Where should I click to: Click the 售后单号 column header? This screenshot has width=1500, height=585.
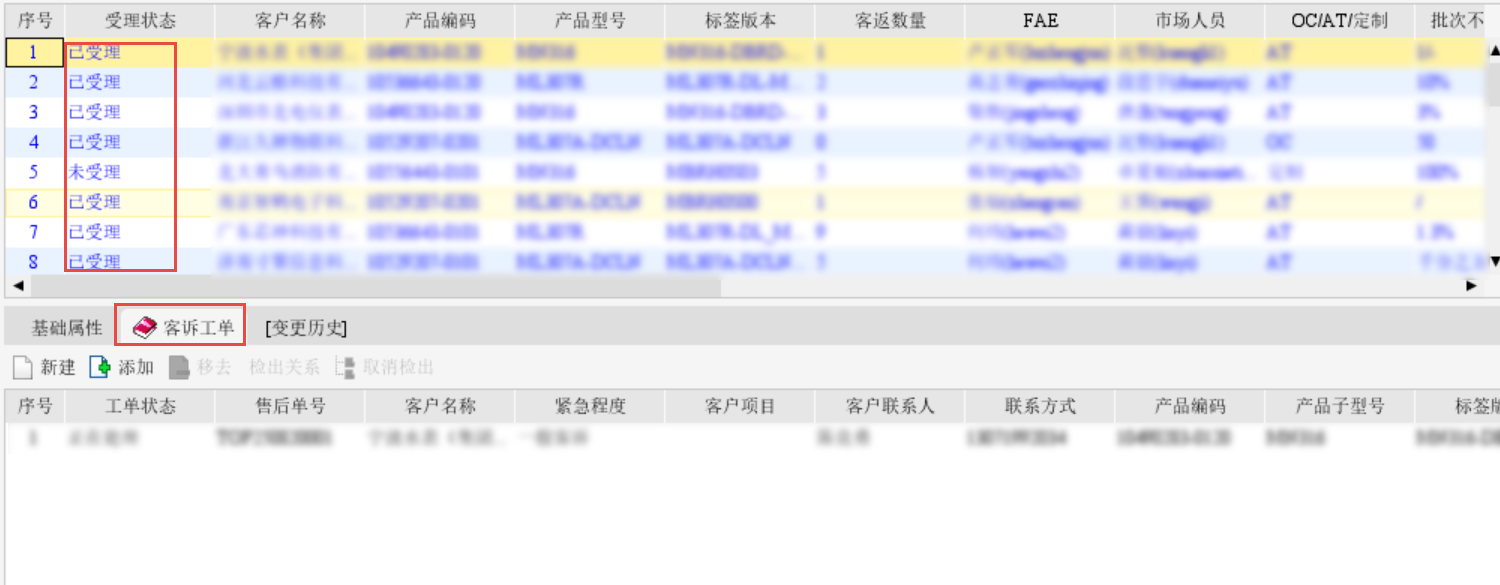(x=290, y=406)
